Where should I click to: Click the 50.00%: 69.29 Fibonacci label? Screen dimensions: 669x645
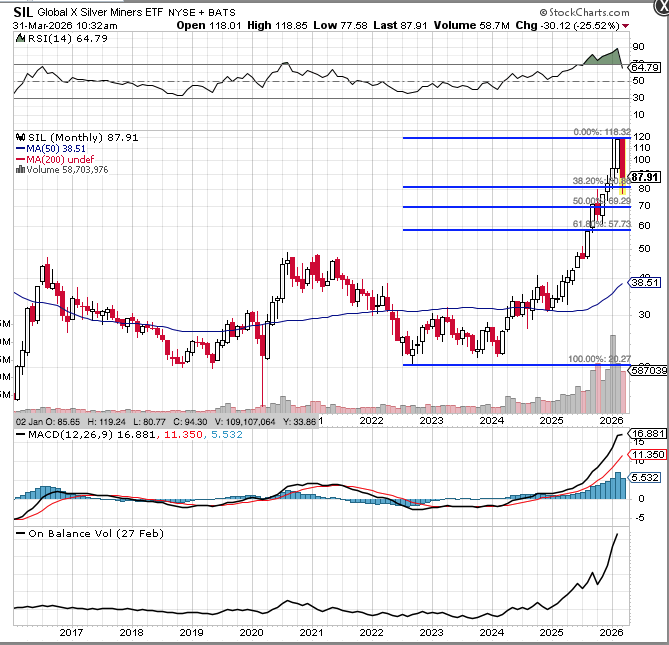tap(602, 201)
